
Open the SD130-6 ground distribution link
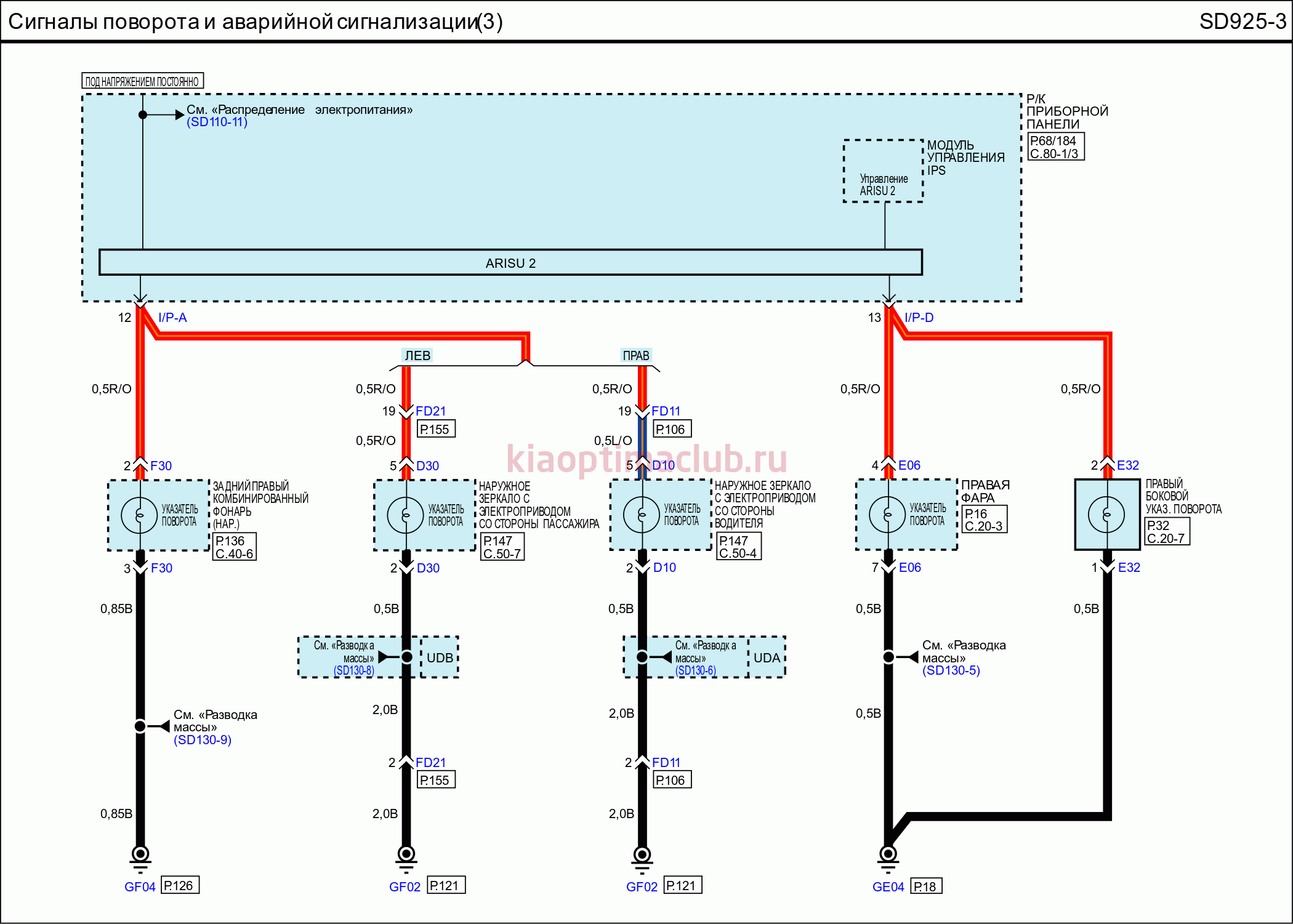coord(696,670)
